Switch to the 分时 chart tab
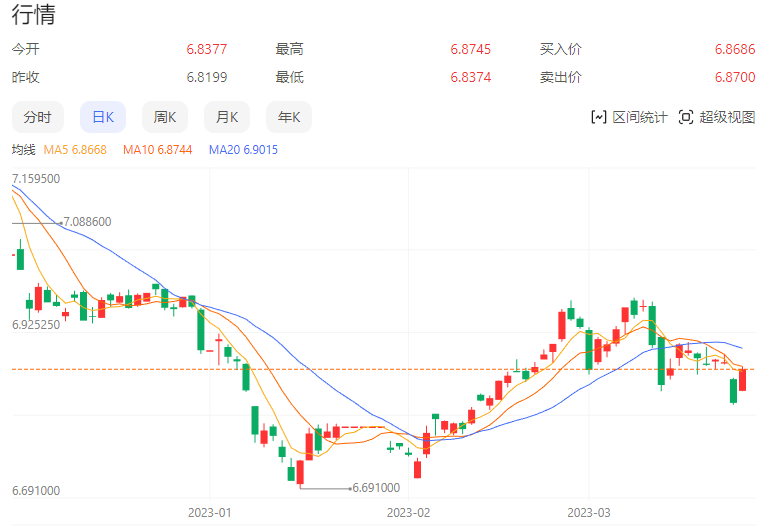The height and width of the screenshot is (527, 772). [37, 117]
